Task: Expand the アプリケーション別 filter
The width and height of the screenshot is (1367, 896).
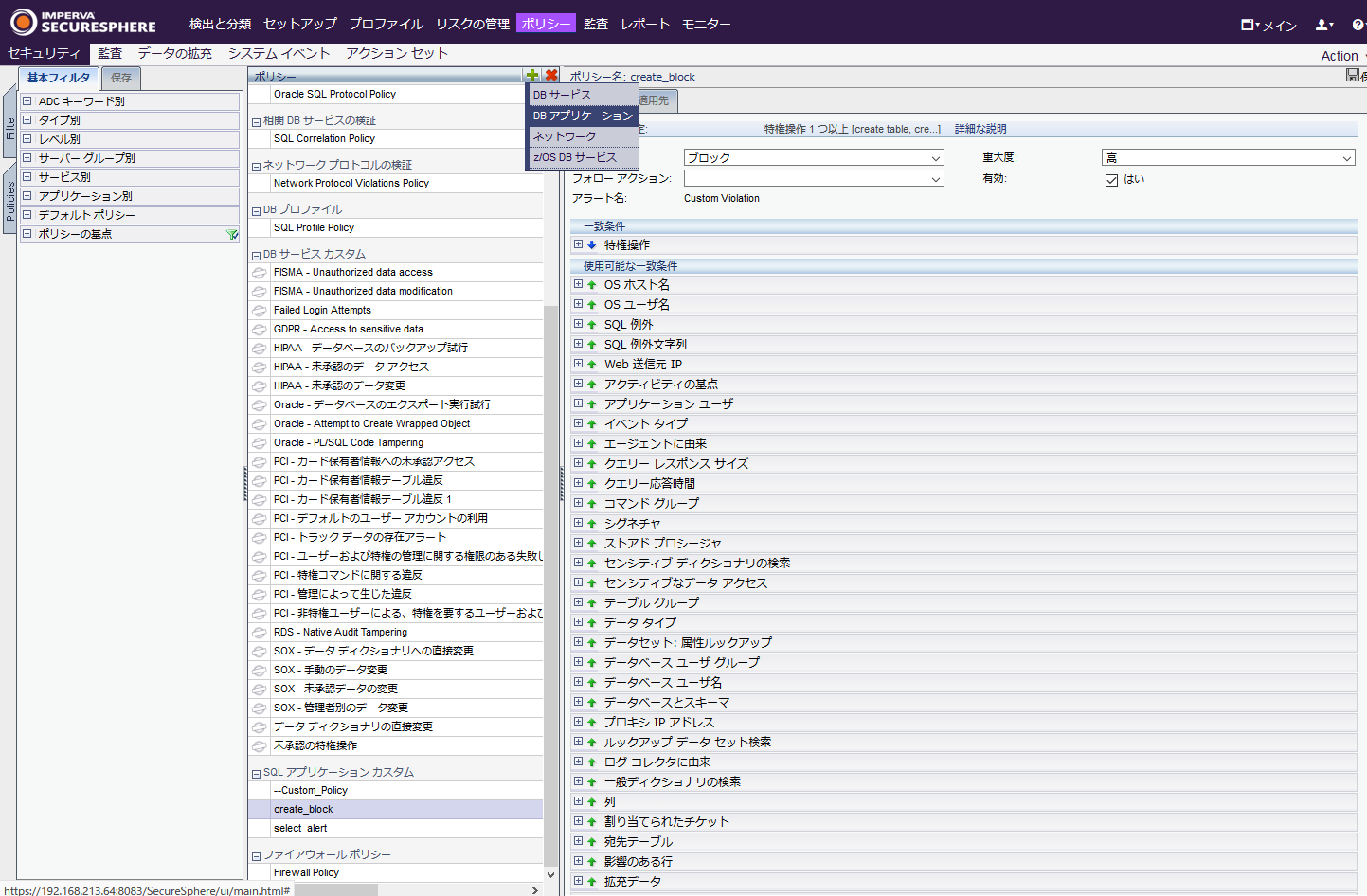Action: (27, 196)
